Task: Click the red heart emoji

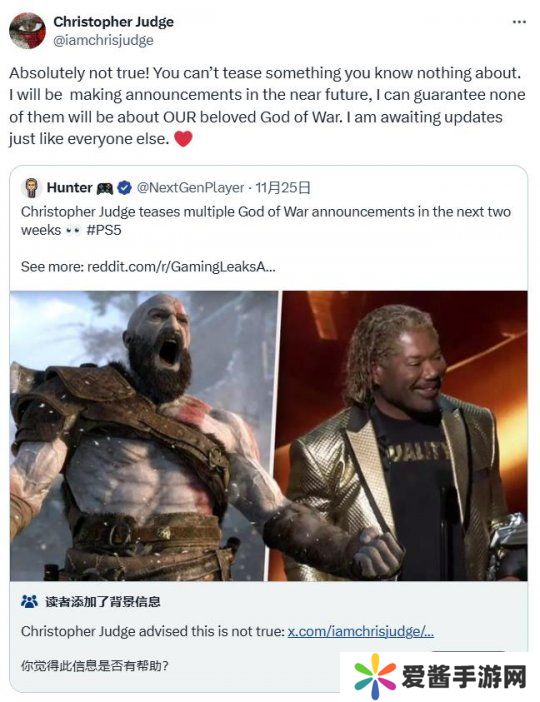Action: 183,138
